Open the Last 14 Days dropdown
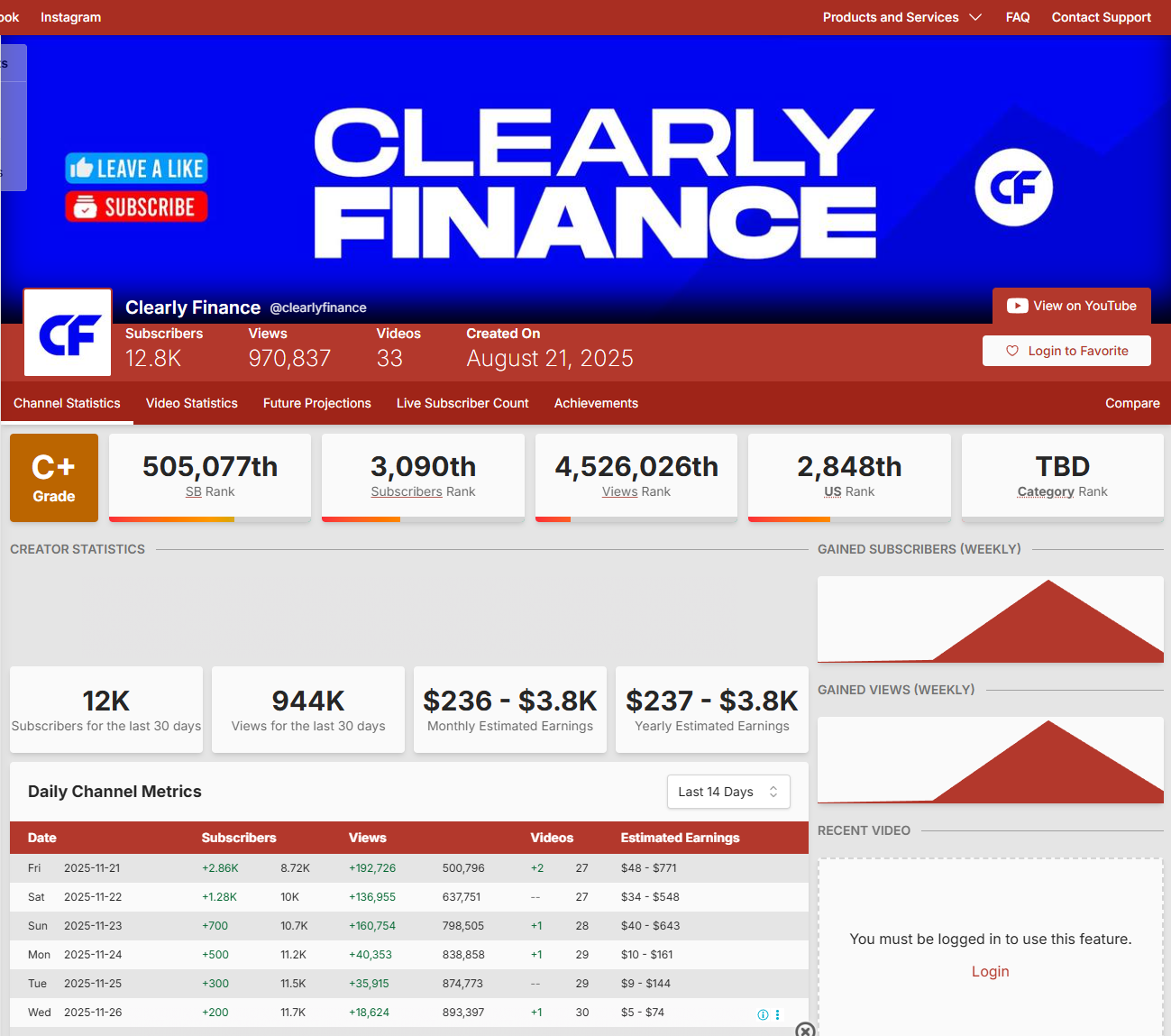This screenshot has width=1171, height=1036. (728, 792)
